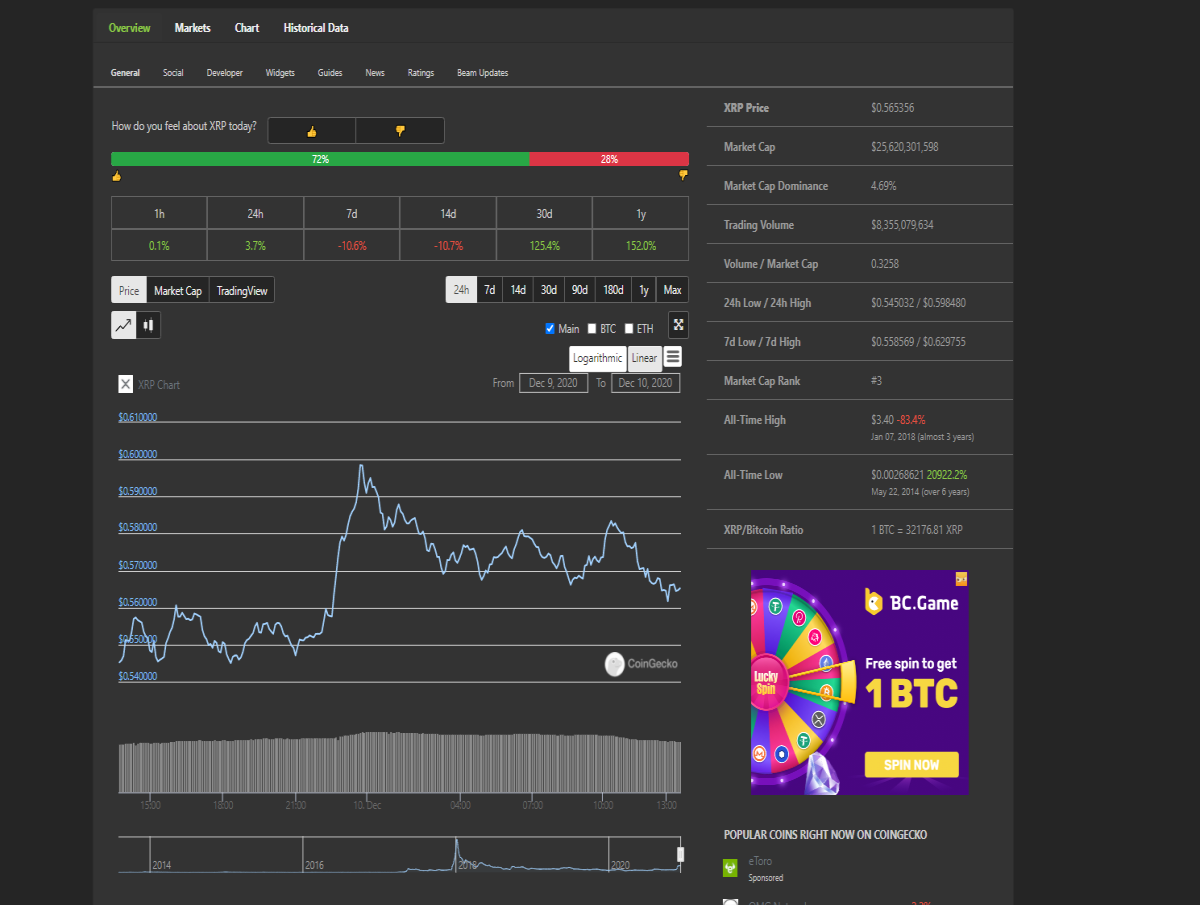Image resolution: width=1200 pixels, height=905 pixels.
Task: Switch to the Historical Data tab
Action: (x=316, y=28)
